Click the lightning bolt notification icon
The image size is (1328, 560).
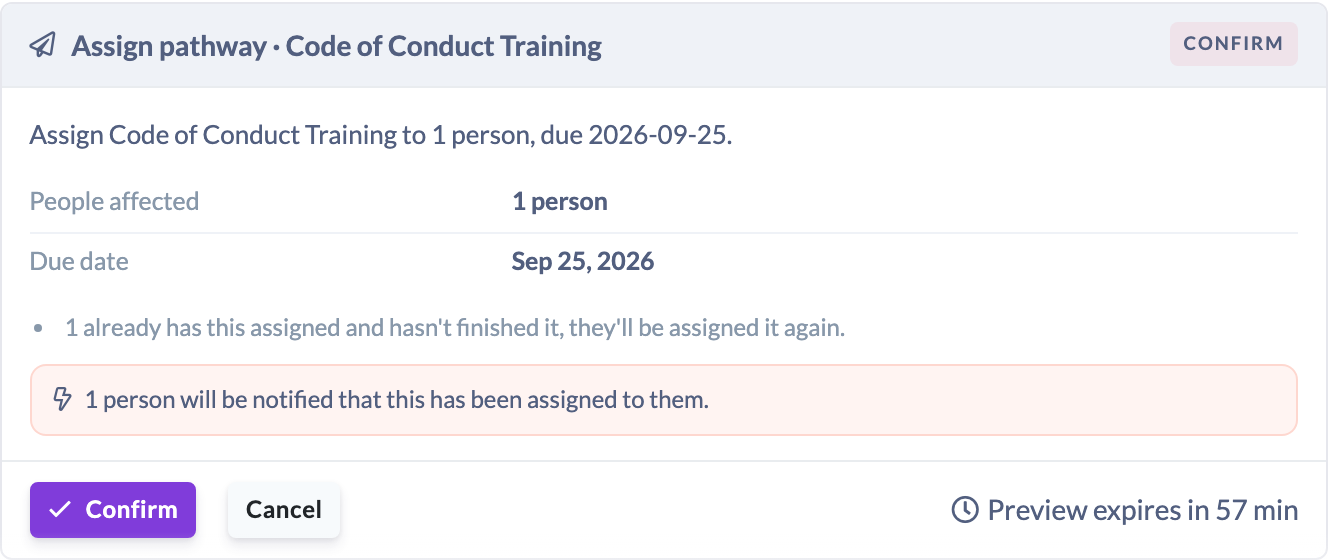[x=63, y=400]
